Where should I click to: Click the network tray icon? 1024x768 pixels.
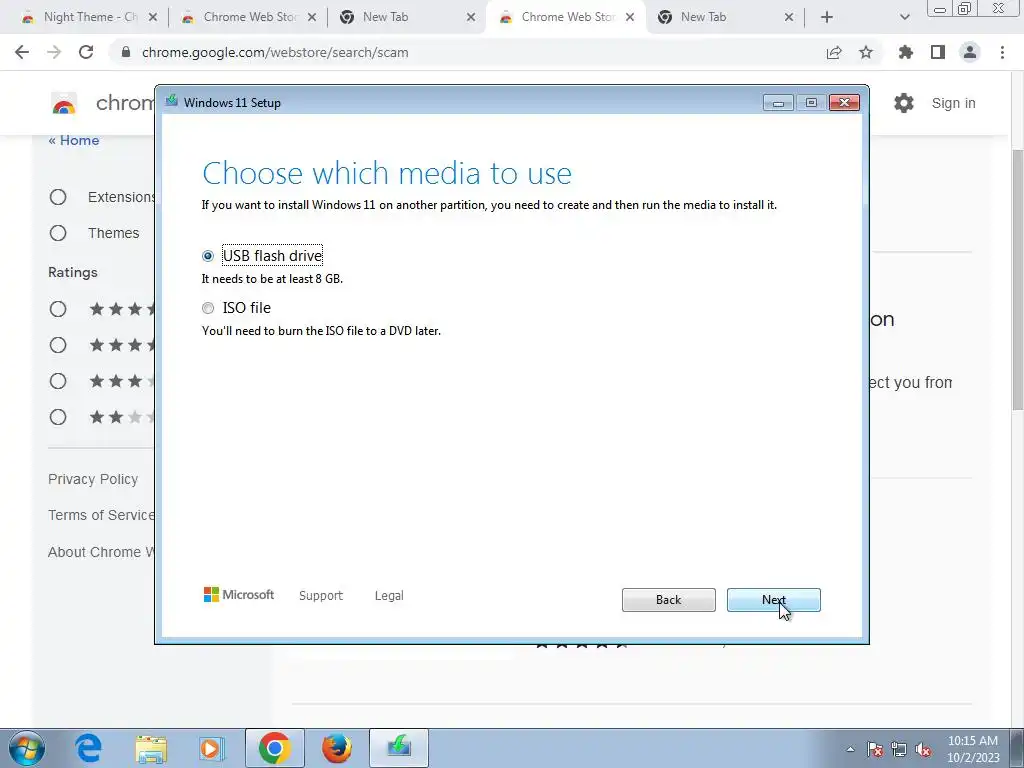pos(899,749)
